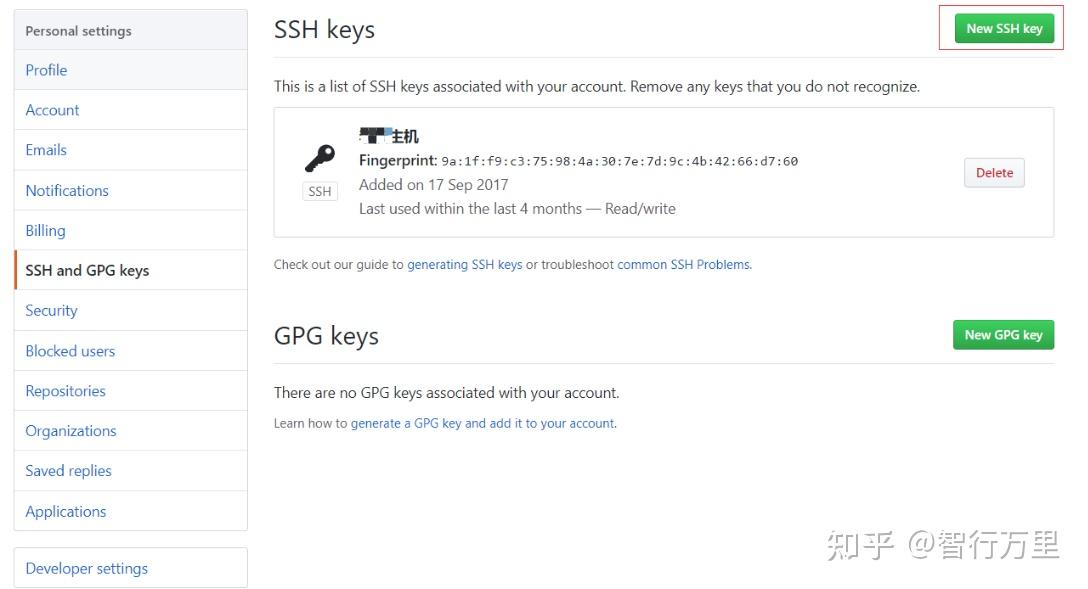1088x589 pixels.
Task: Go to Account settings
Action: pos(52,110)
